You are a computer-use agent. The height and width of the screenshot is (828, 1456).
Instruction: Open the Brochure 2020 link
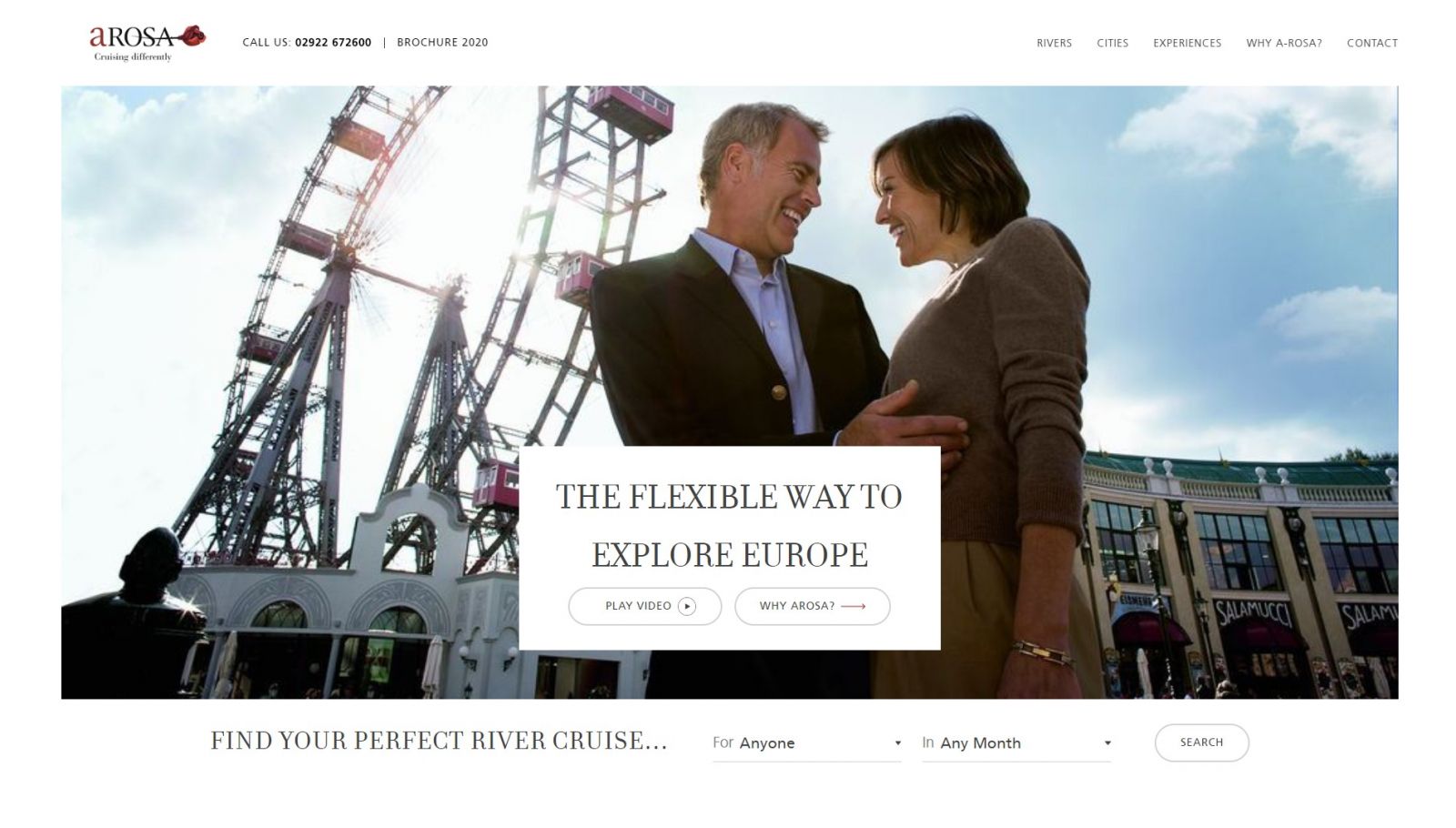click(x=442, y=43)
